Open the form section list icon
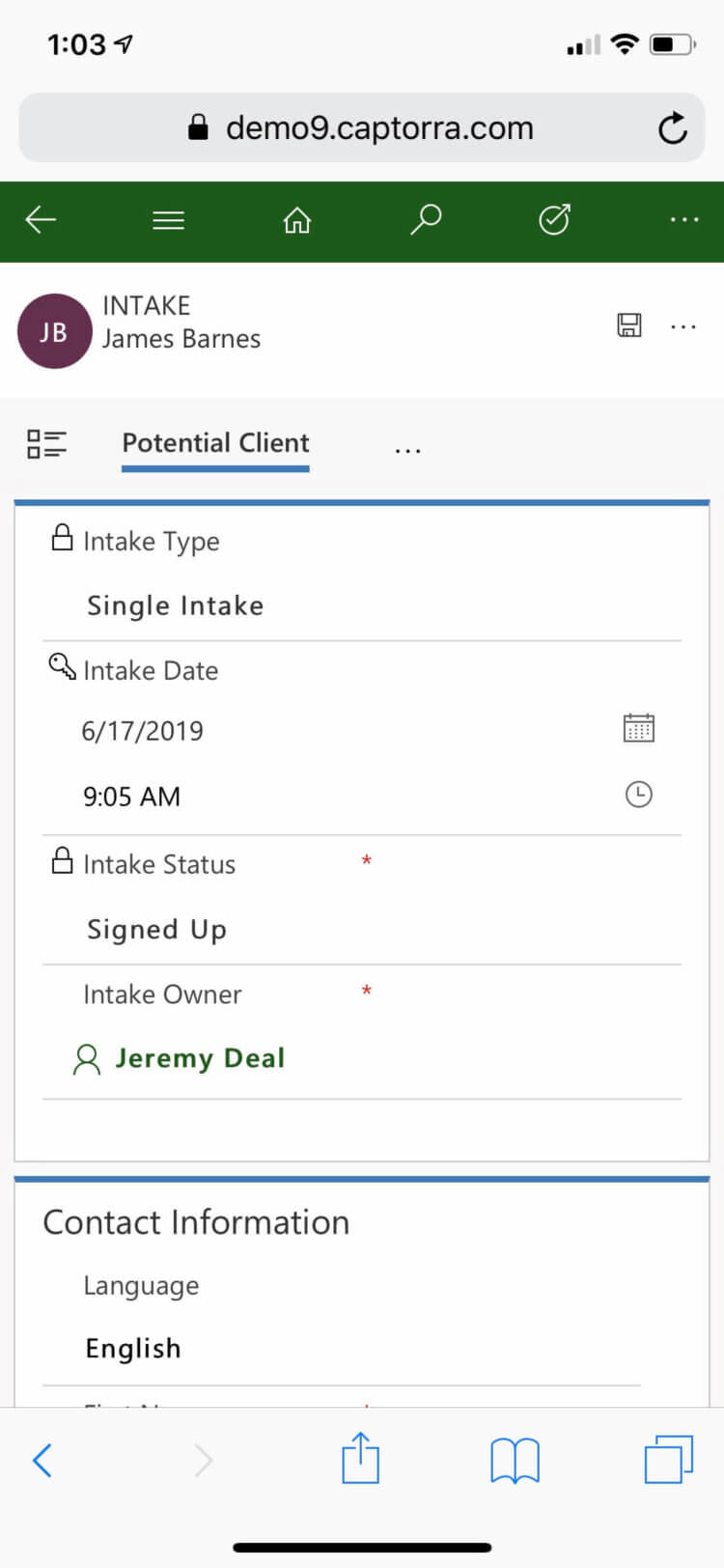 46,444
